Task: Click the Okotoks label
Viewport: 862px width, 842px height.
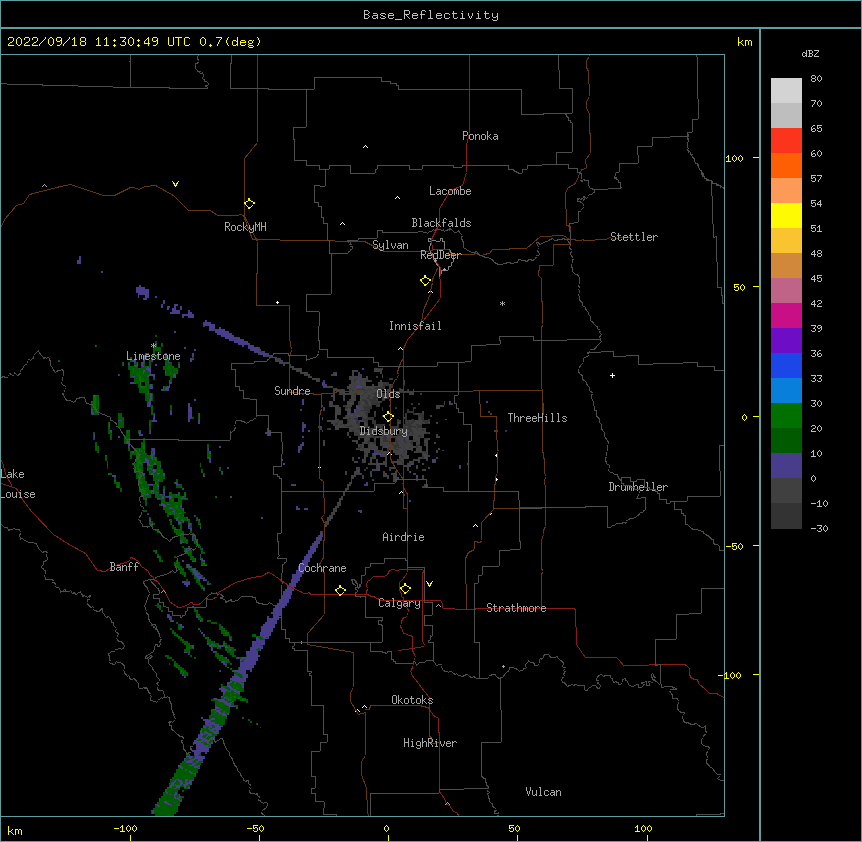Action: click(x=412, y=700)
